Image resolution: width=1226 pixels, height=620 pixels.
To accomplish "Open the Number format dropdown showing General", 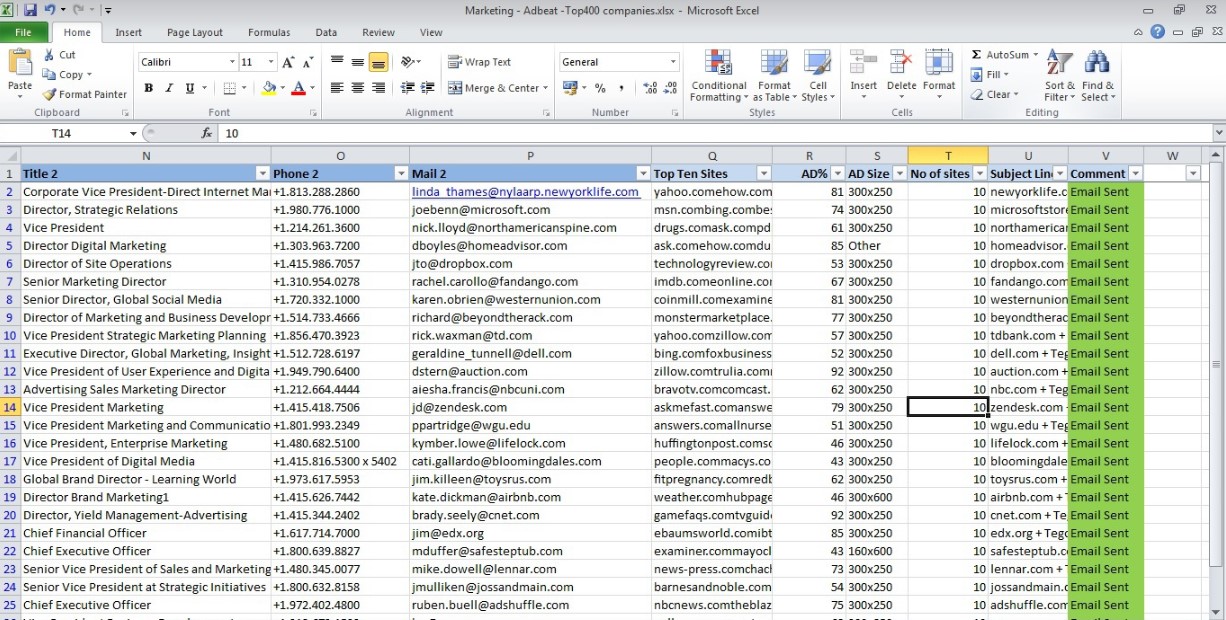I will tap(674, 61).
